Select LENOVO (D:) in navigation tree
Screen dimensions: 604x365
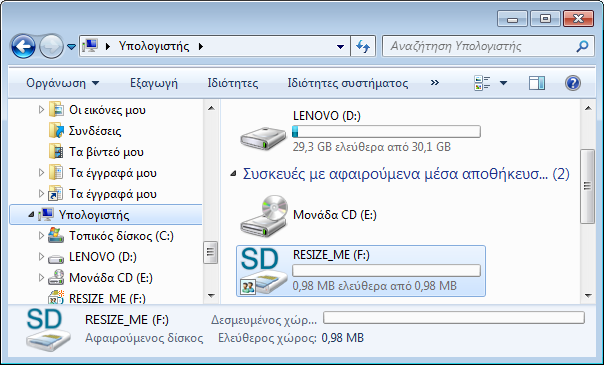tap(103, 257)
